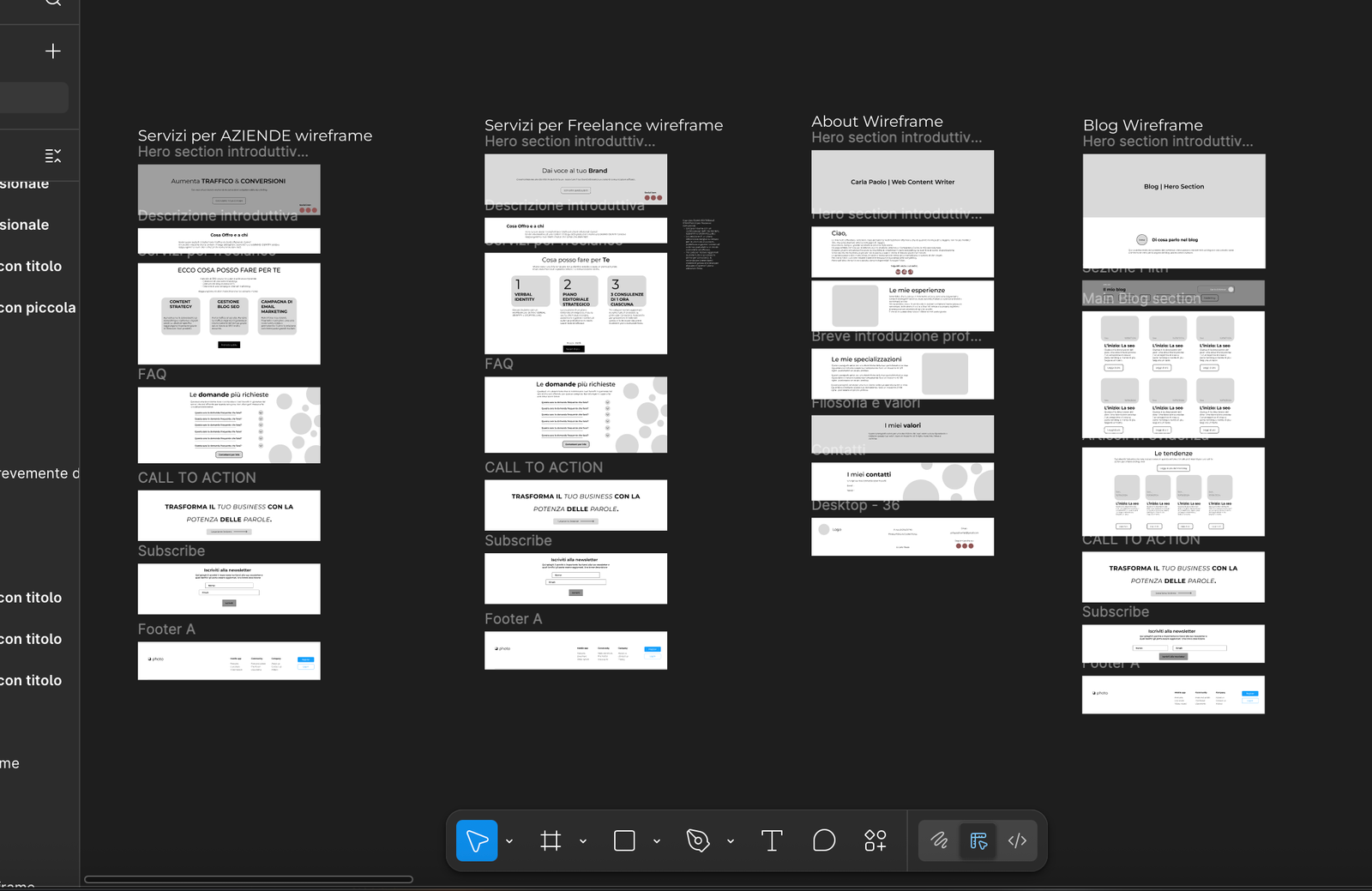Open the Actions and components menu

[876, 840]
